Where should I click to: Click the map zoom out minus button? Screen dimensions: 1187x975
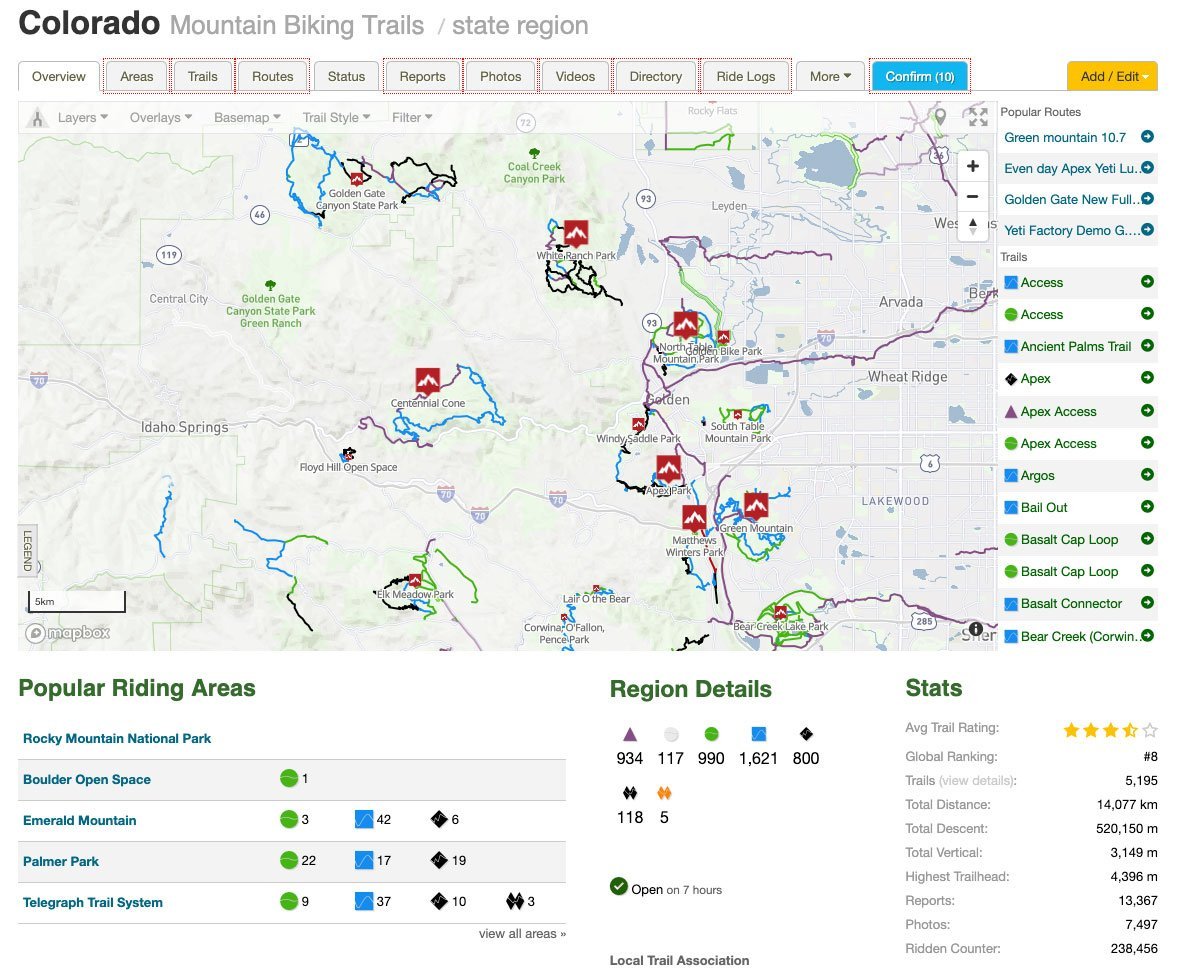[973, 196]
